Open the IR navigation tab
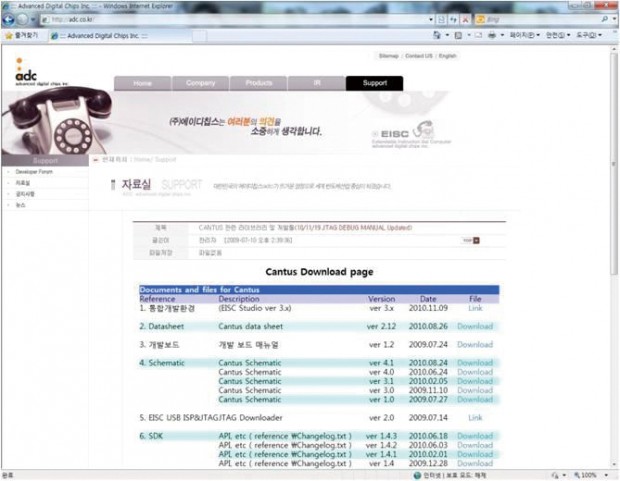The height and width of the screenshot is (481, 620). [x=317, y=83]
